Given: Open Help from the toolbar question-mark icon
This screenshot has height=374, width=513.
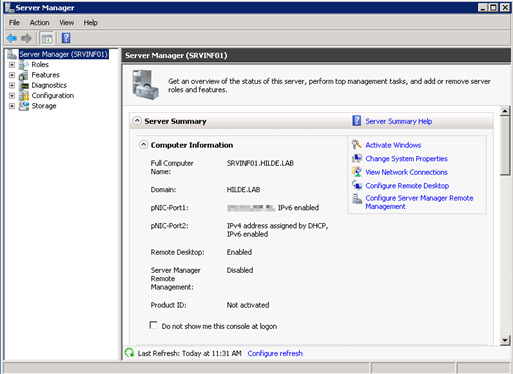Looking at the screenshot, I should [66, 38].
